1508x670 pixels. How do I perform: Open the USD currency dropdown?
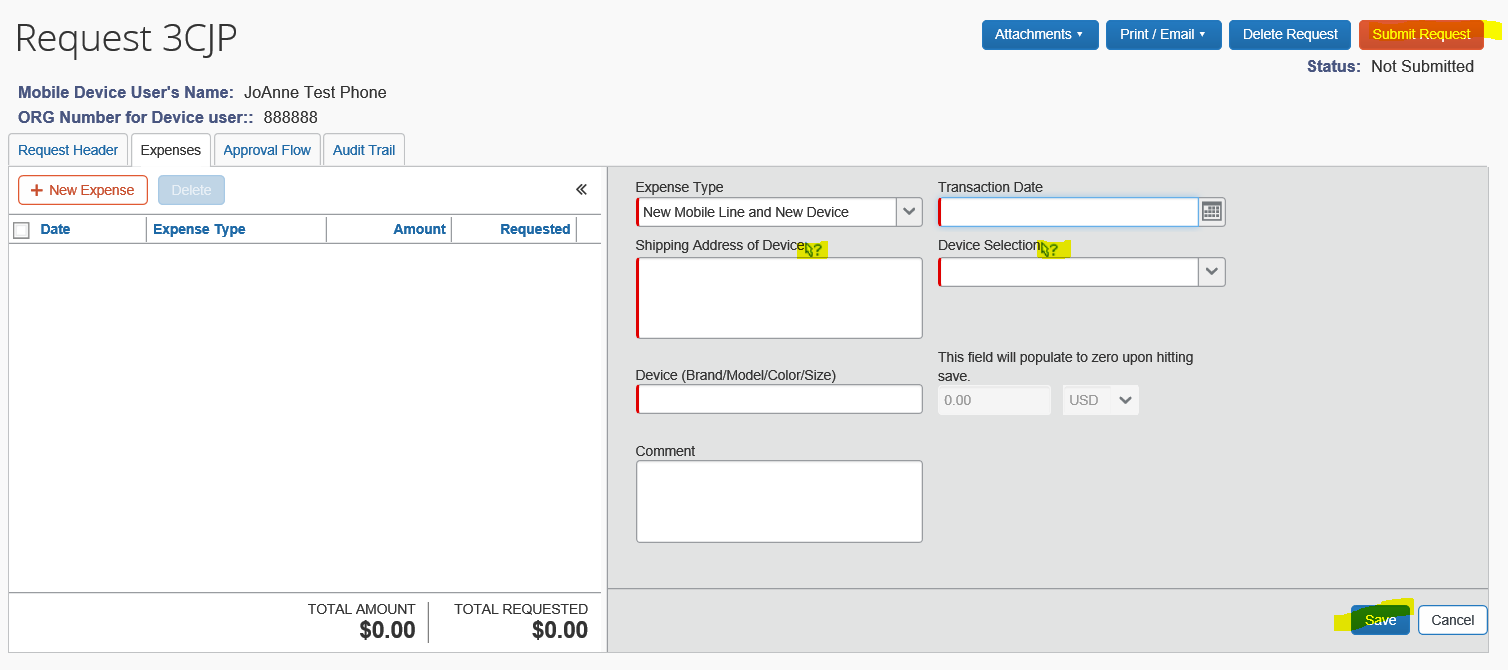point(1100,400)
